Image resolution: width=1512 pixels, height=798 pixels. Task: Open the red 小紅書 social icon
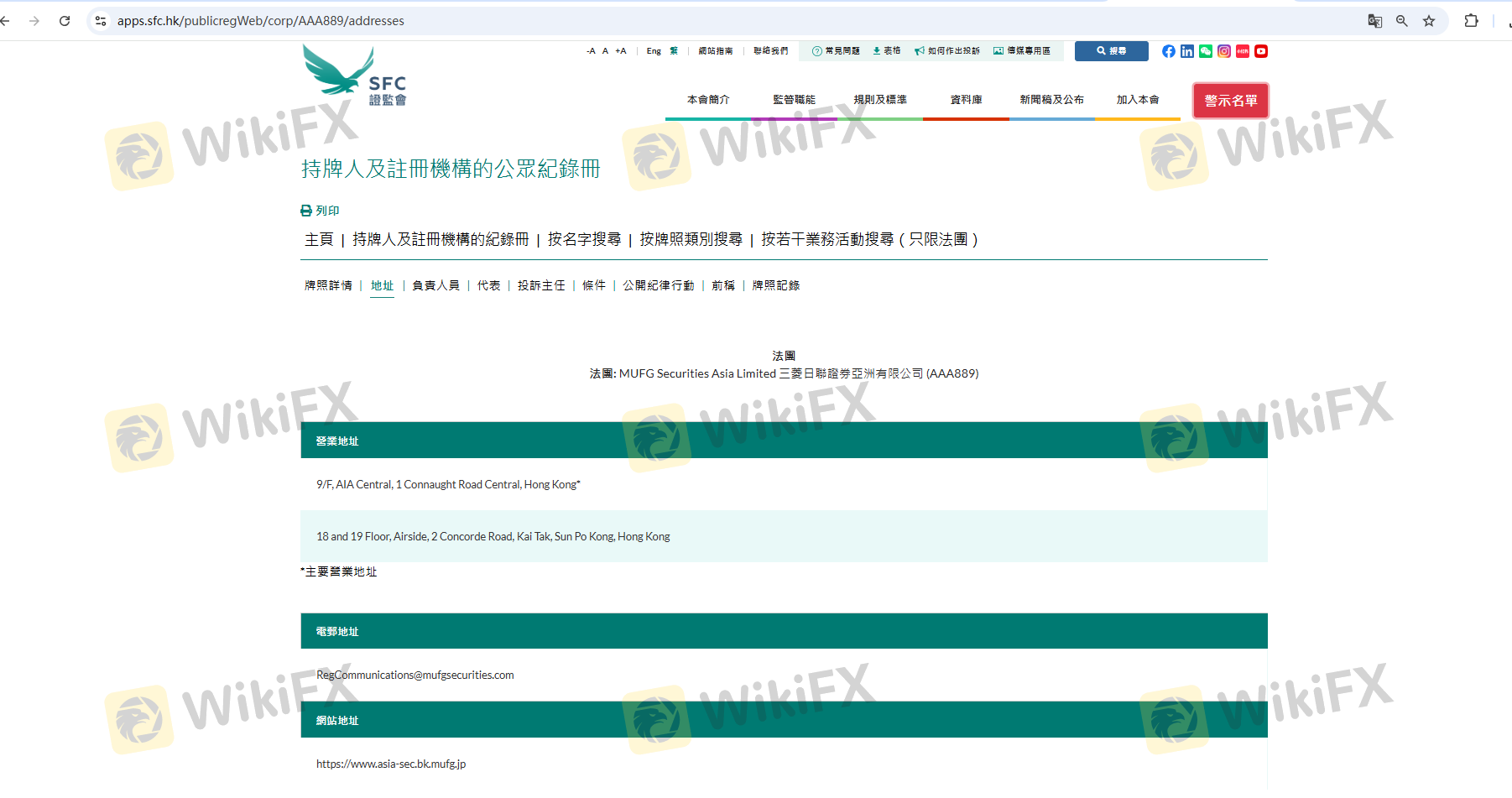[1243, 51]
